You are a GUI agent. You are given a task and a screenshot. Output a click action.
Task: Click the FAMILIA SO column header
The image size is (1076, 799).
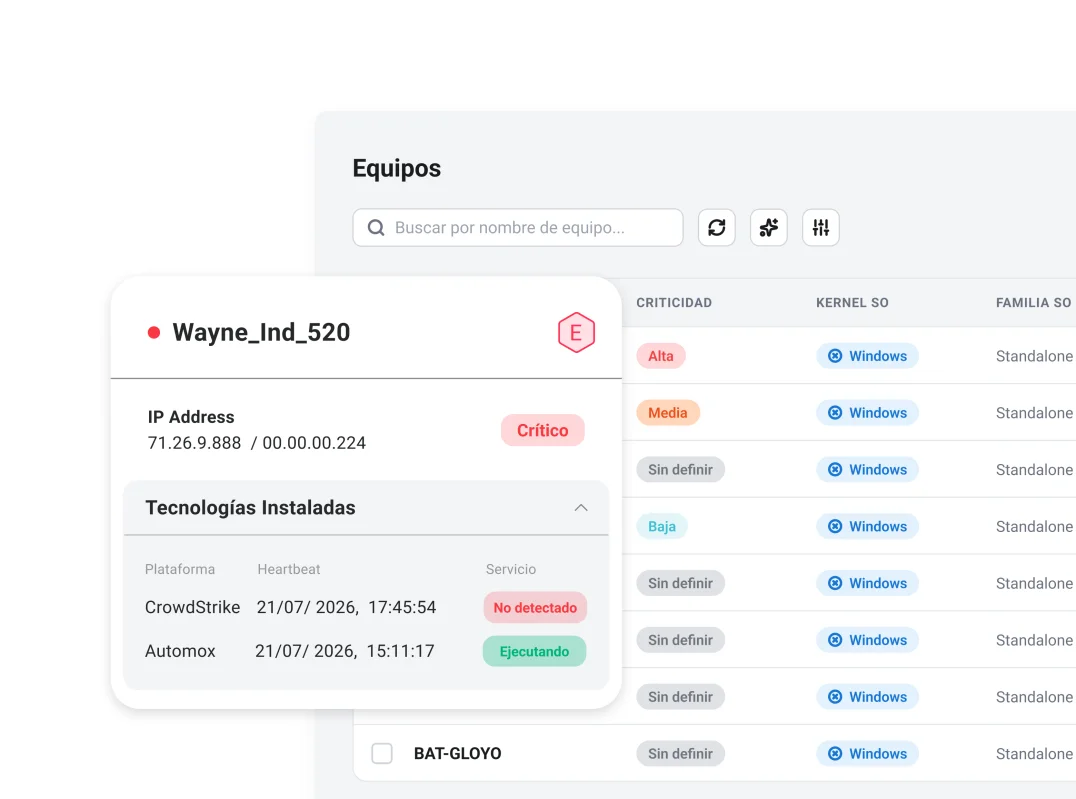(1033, 303)
